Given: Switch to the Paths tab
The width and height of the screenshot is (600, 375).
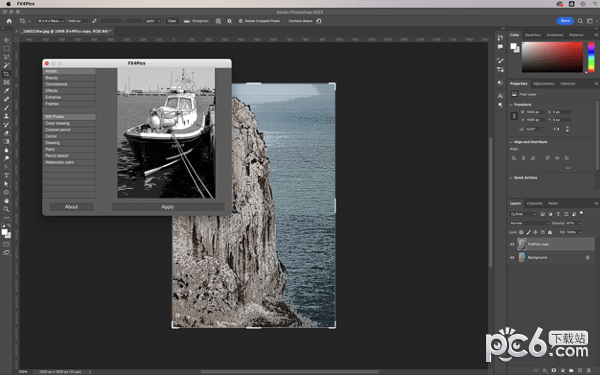Looking at the screenshot, I should pyautogui.click(x=553, y=203).
